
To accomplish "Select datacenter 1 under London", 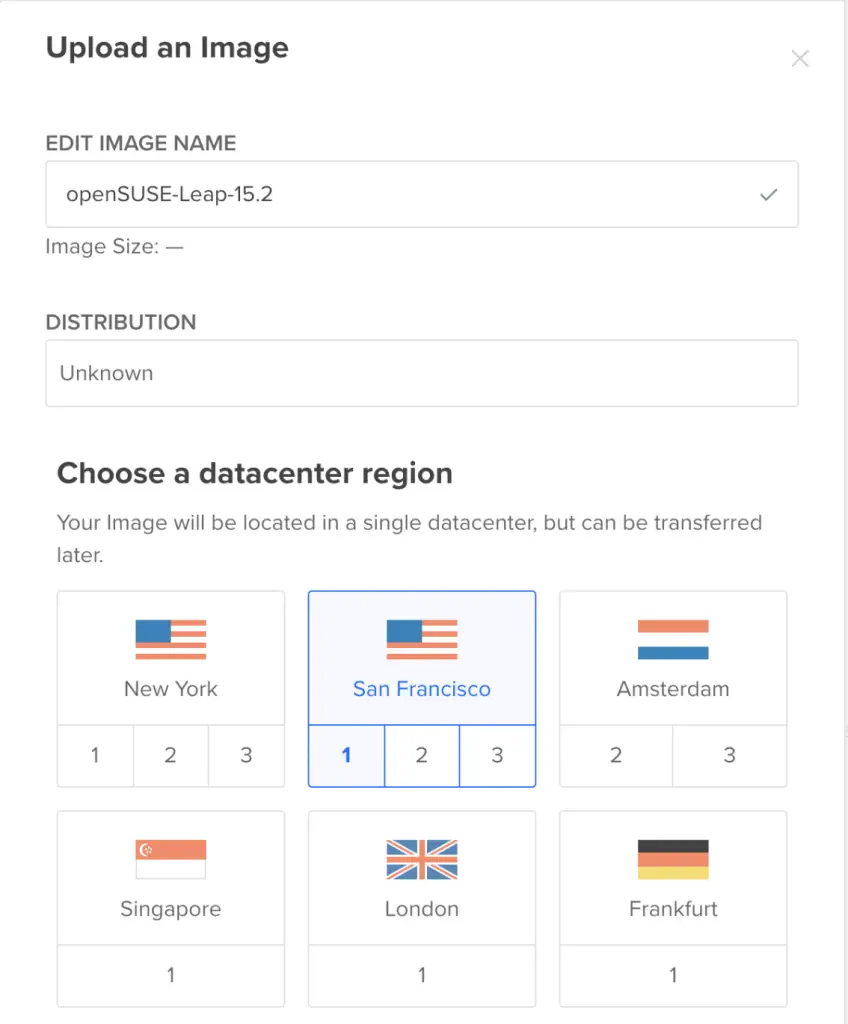I will click(421, 975).
